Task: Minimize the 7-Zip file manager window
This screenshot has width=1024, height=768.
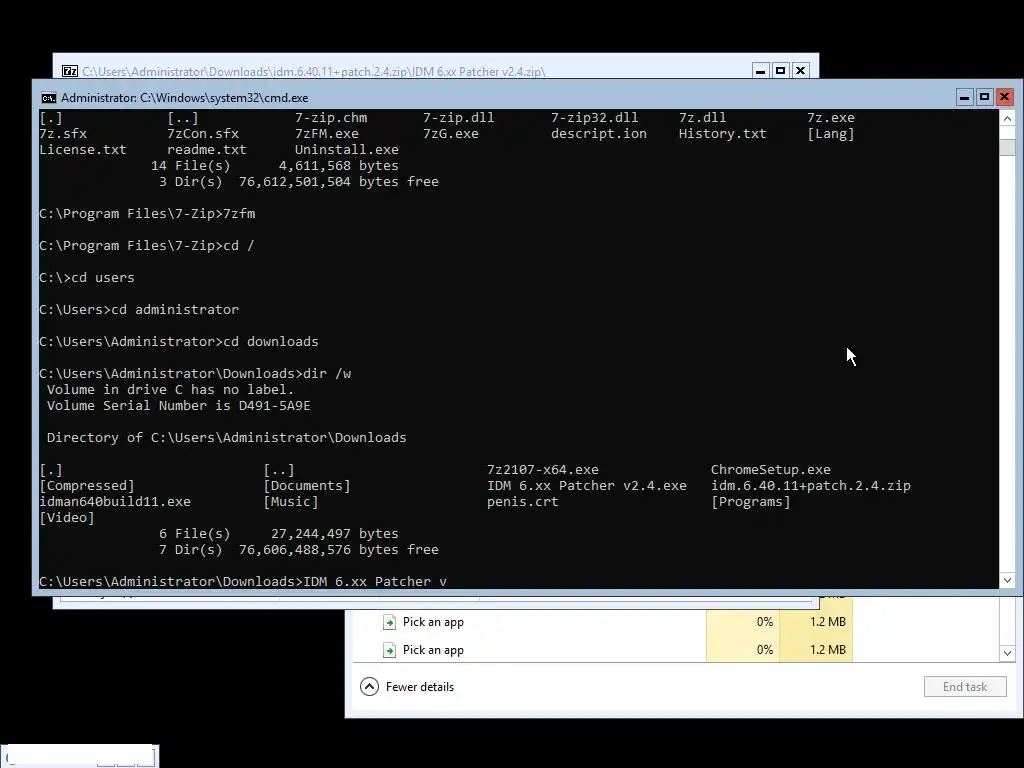Action: click(x=760, y=71)
